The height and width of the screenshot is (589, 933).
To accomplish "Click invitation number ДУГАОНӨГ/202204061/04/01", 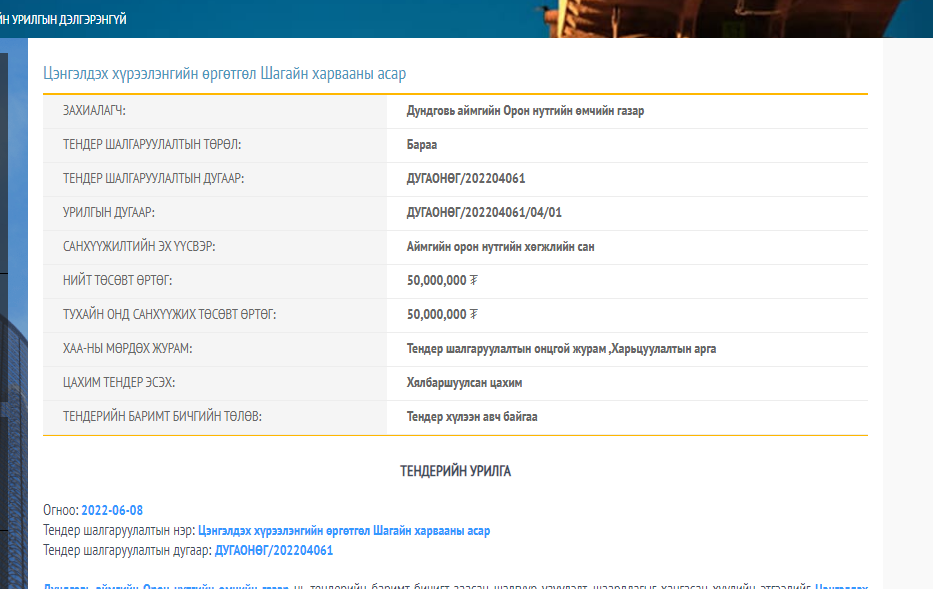I will tap(491, 213).
